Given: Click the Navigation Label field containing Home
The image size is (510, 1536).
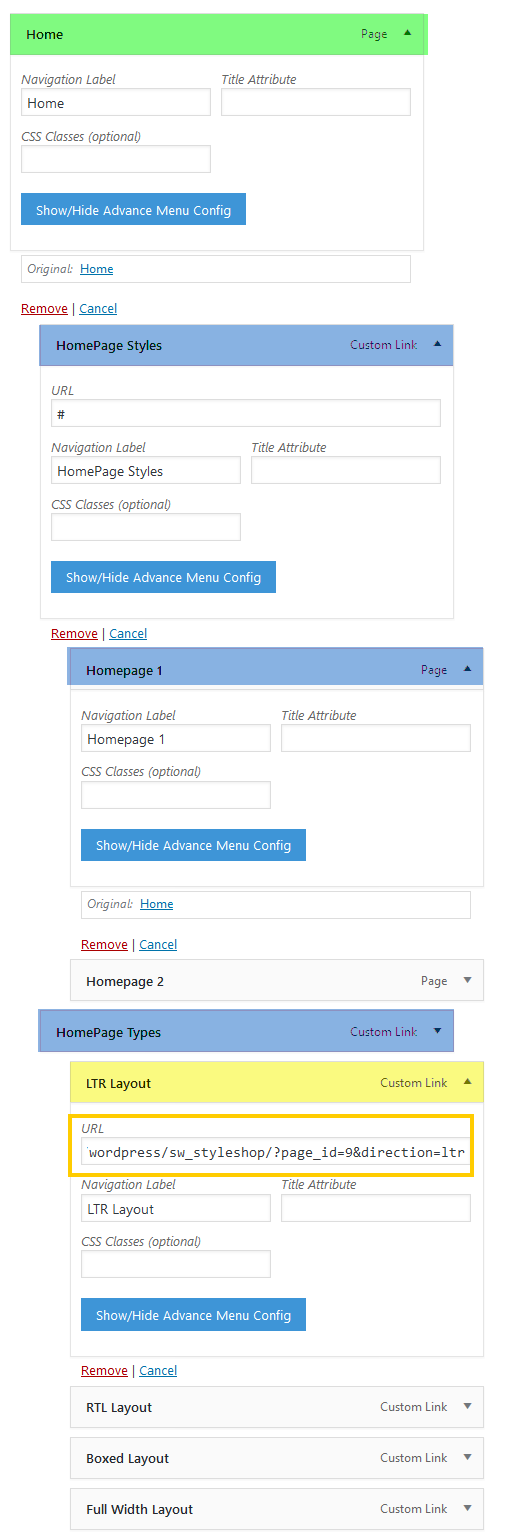Looking at the screenshot, I should [116, 102].
